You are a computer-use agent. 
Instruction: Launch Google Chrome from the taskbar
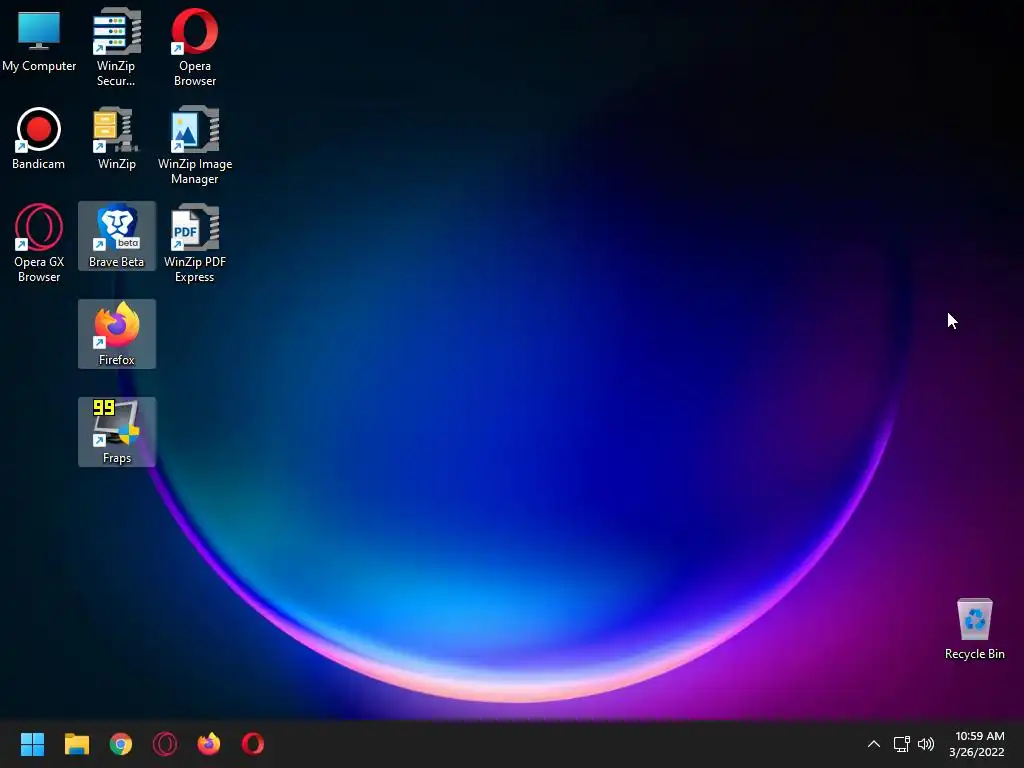click(x=121, y=744)
